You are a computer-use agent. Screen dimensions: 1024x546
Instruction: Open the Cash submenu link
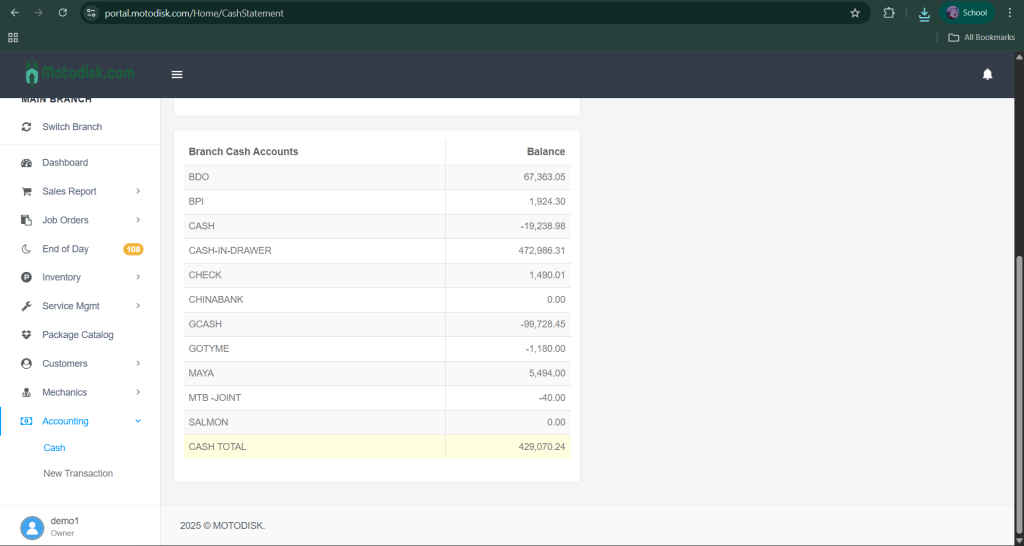click(54, 448)
